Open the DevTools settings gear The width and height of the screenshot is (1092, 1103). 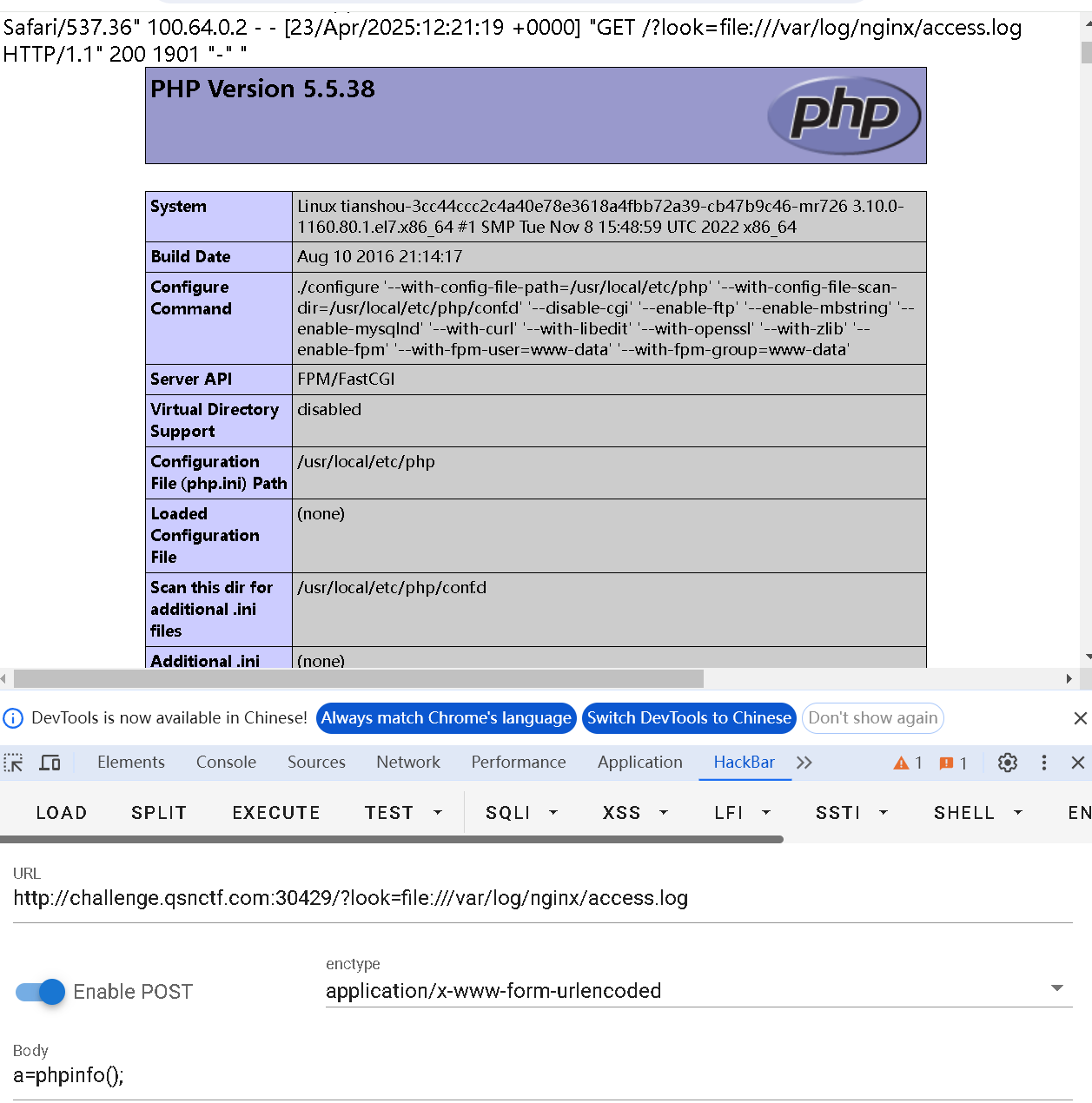[1008, 763]
